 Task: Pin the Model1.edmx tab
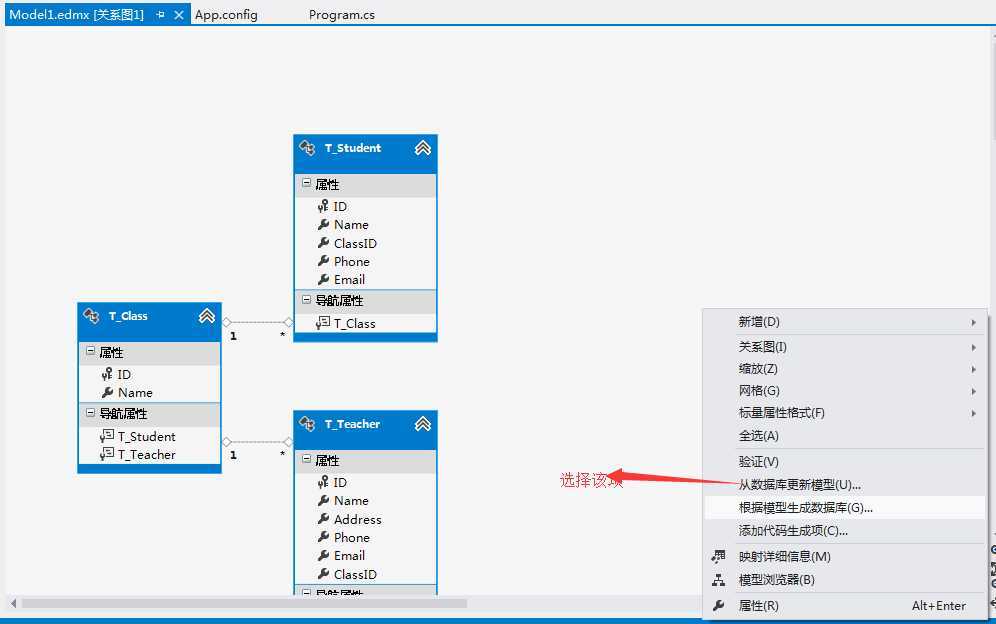[160, 14]
